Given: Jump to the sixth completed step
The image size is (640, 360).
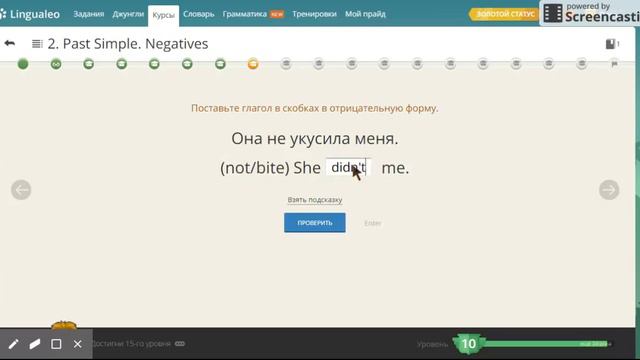Looking at the screenshot, I should point(187,64).
